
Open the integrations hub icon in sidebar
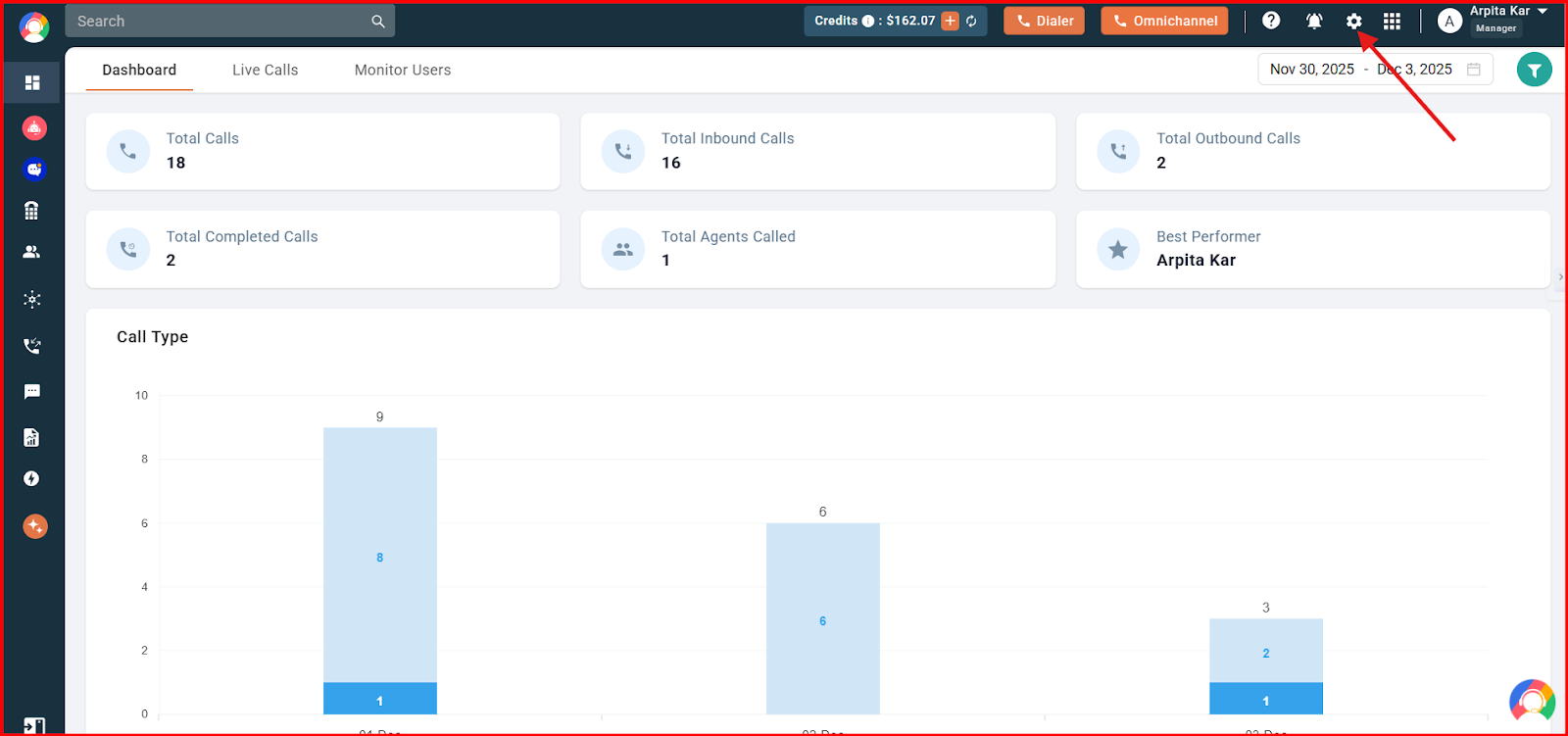32,299
